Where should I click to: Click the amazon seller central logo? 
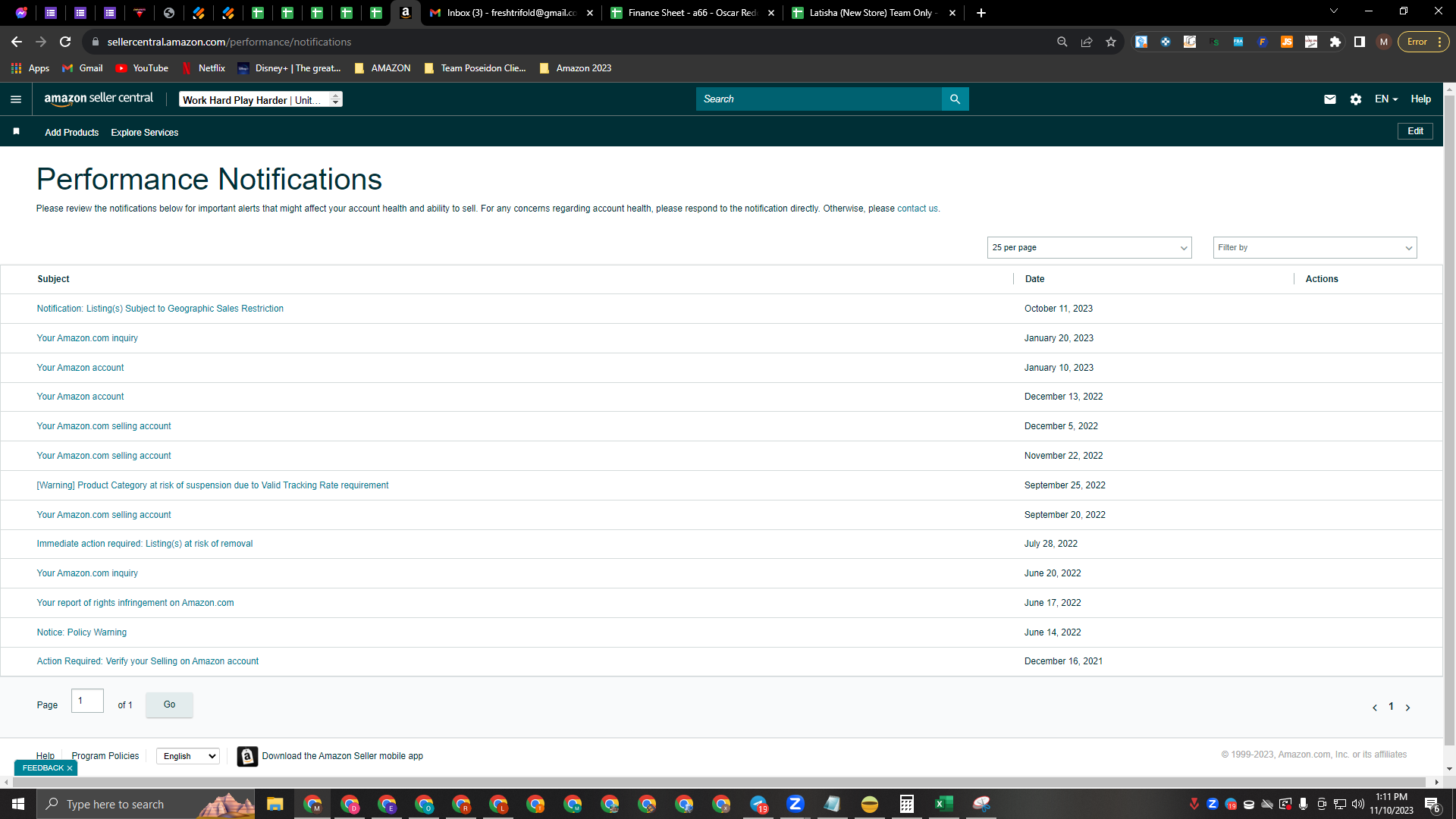(x=99, y=99)
